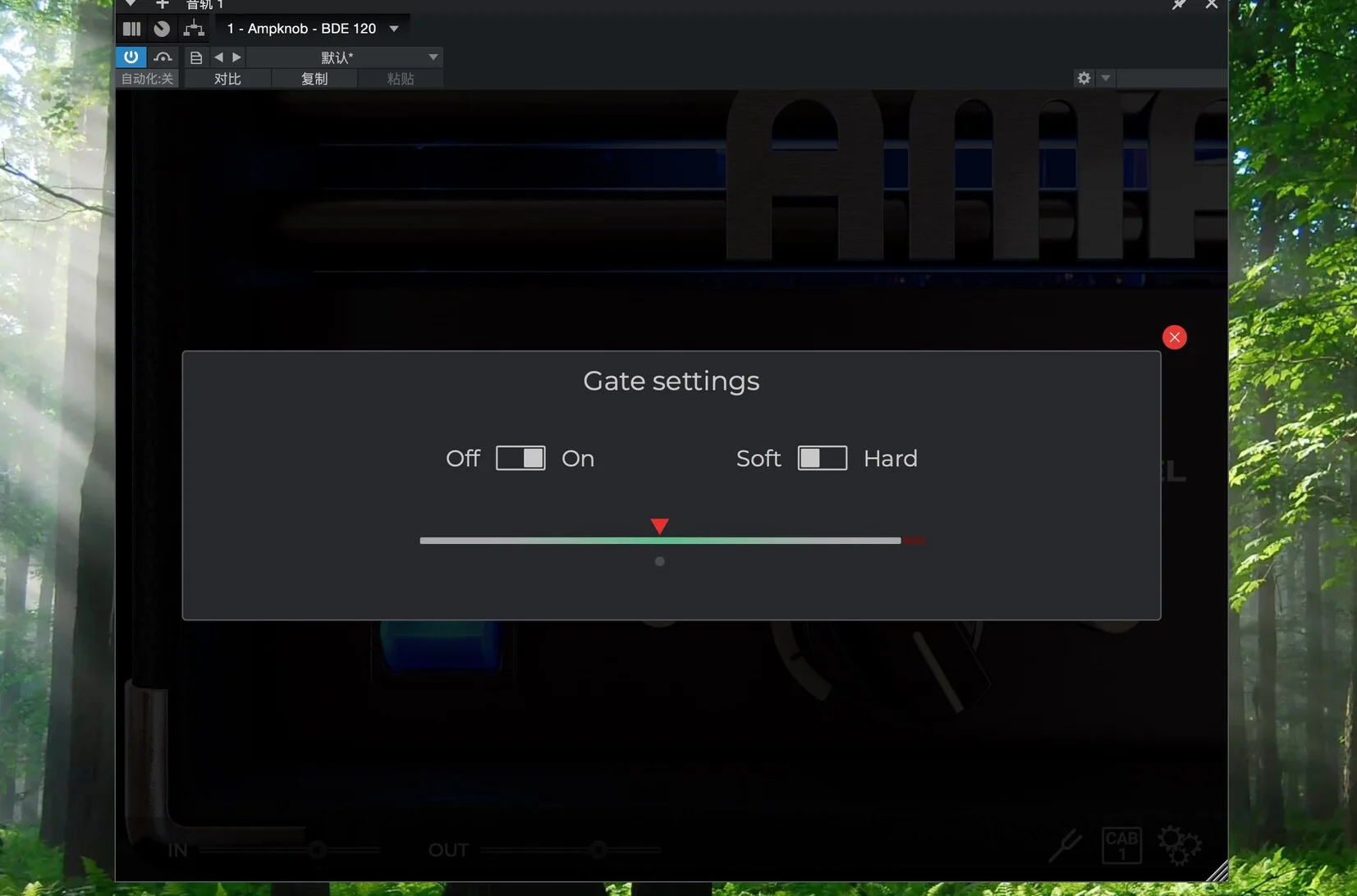
Task: Pin the plugin window
Action: pyautogui.click(x=1179, y=5)
